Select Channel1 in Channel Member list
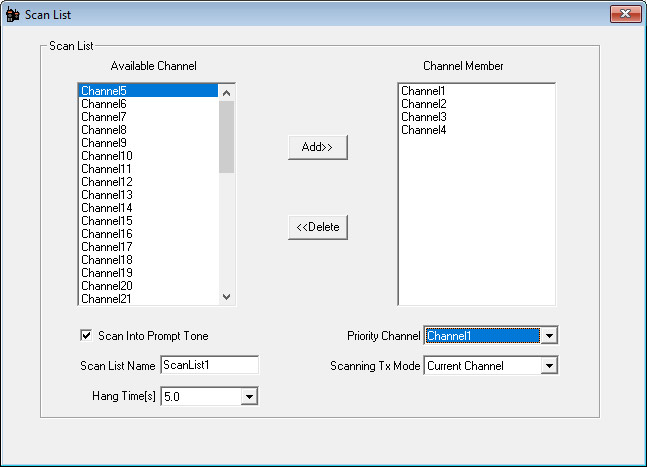 click(x=423, y=91)
